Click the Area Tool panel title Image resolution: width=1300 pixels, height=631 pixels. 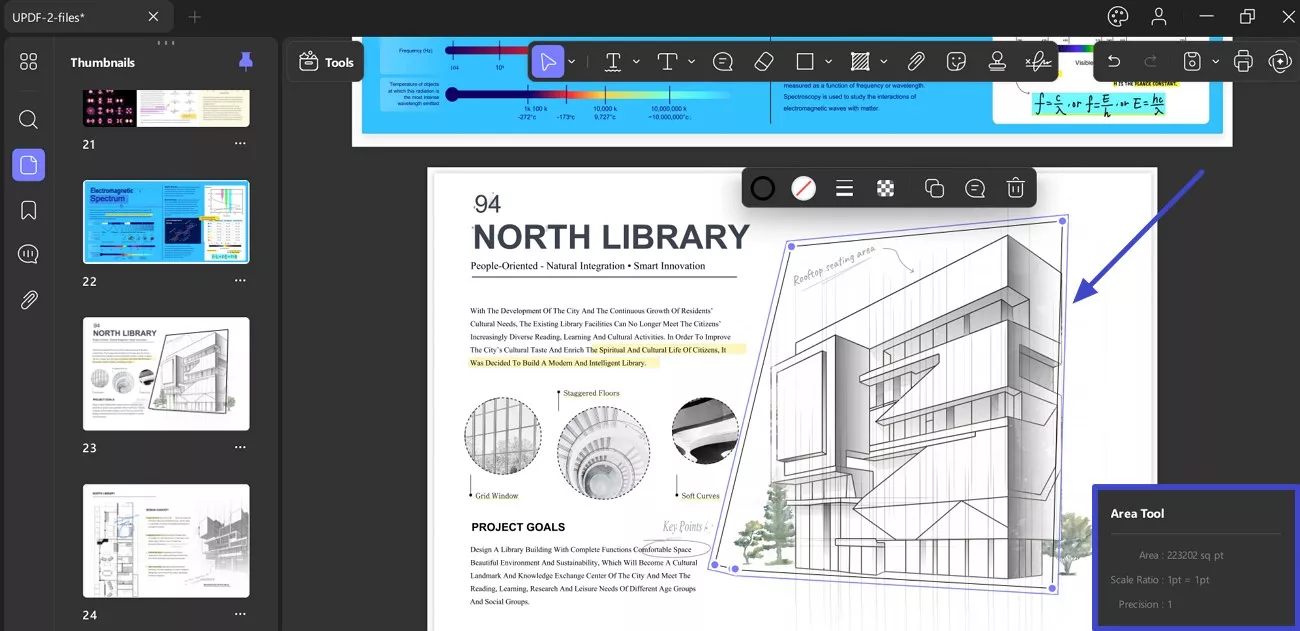1137,513
